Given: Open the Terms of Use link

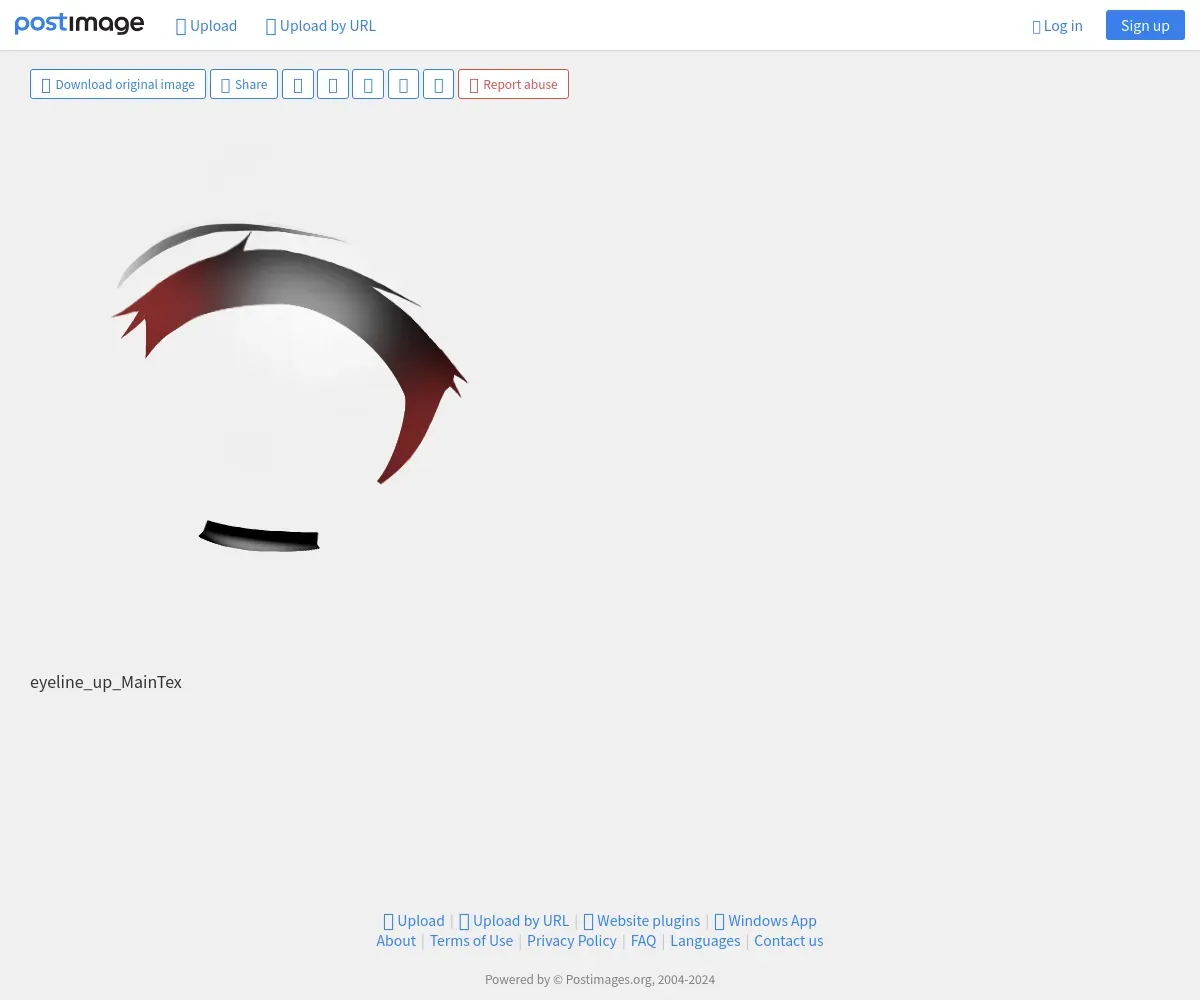Looking at the screenshot, I should 471,940.
